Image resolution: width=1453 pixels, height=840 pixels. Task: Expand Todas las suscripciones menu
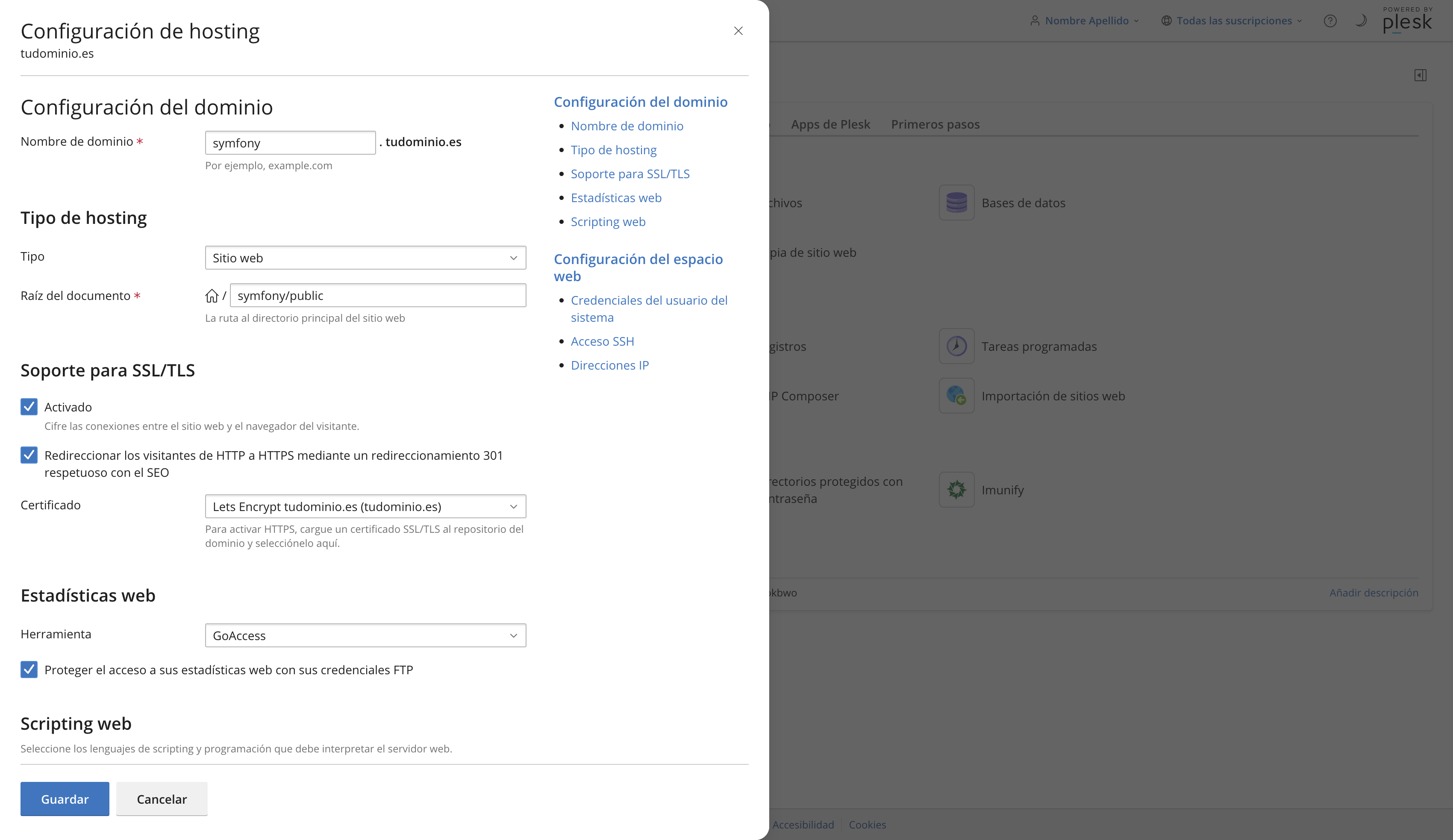tap(1232, 21)
